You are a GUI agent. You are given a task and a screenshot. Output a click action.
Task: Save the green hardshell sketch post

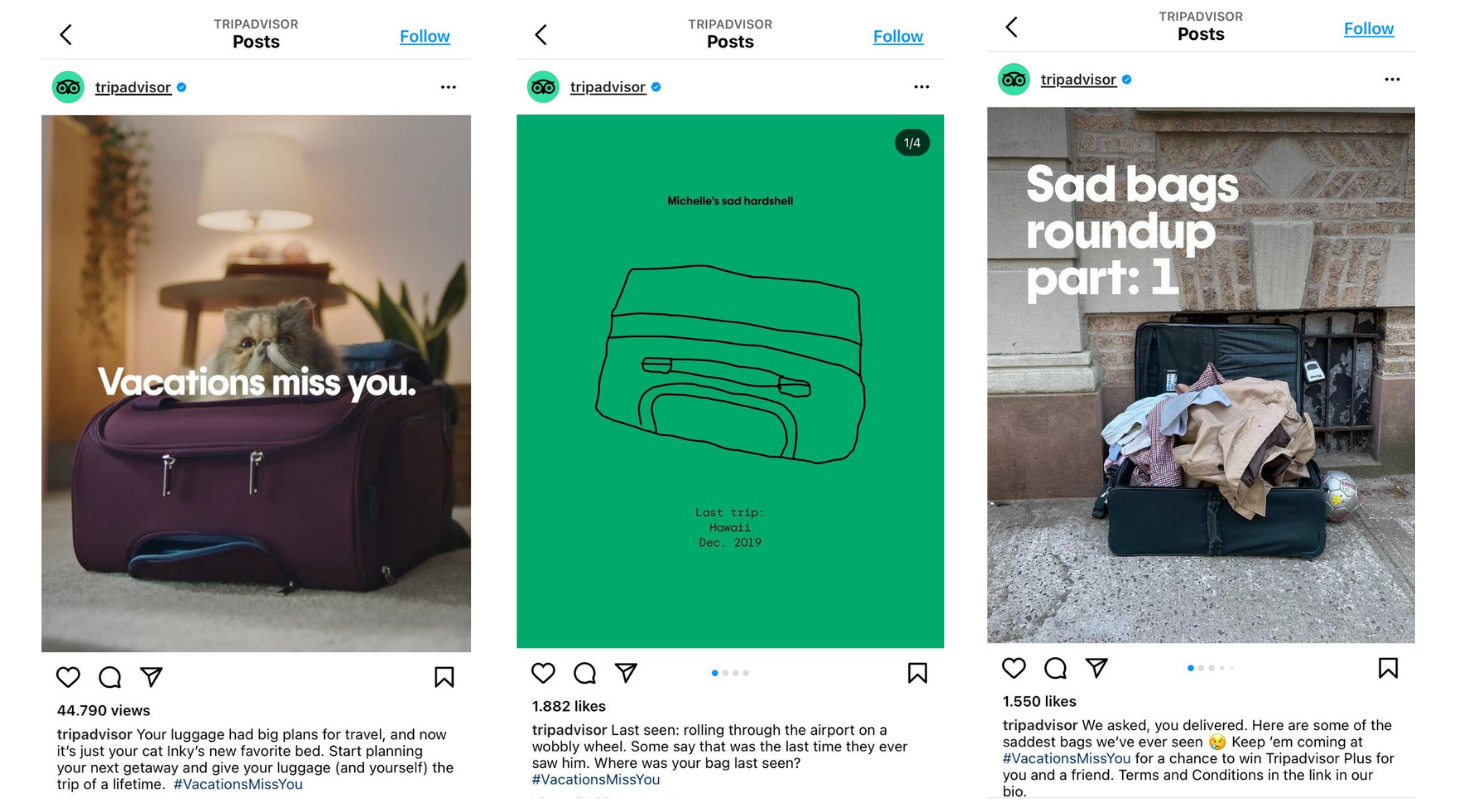(x=917, y=673)
